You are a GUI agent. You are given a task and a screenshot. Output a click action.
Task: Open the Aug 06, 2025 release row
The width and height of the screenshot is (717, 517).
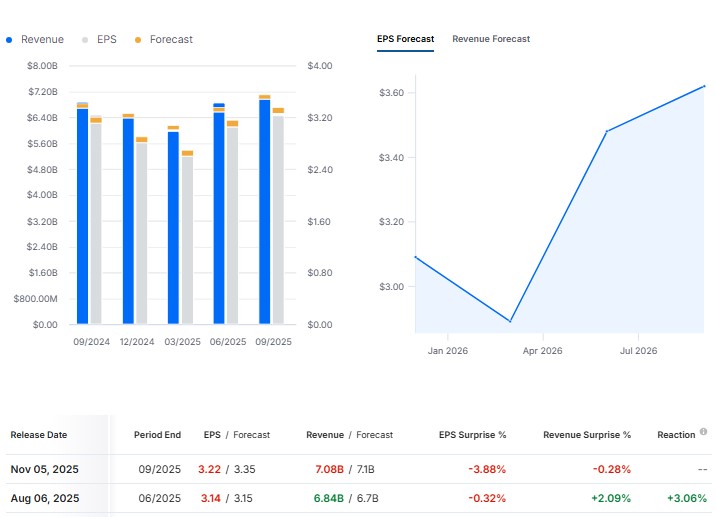click(44, 498)
